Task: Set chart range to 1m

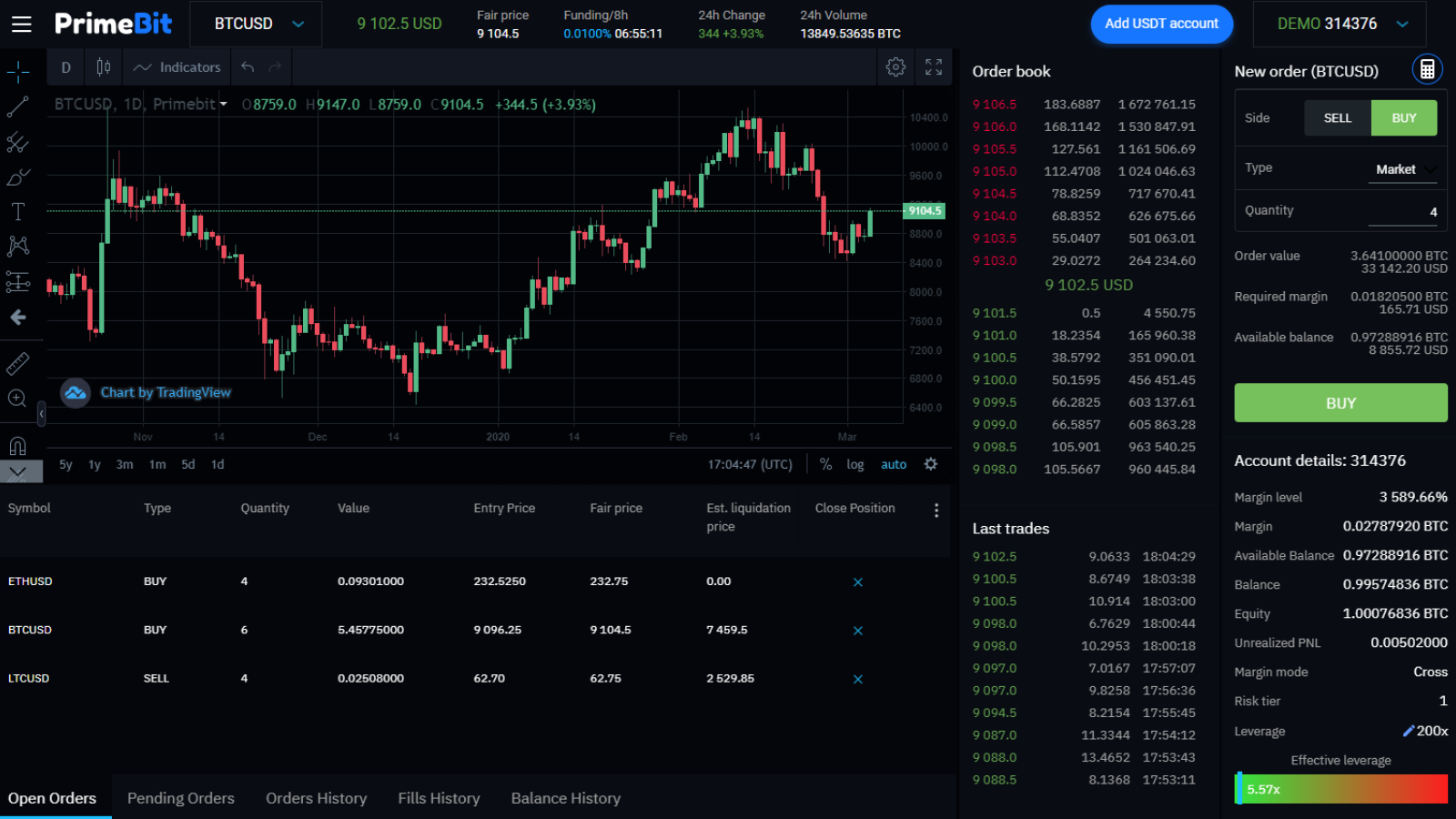Action: [x=157, y=464]
